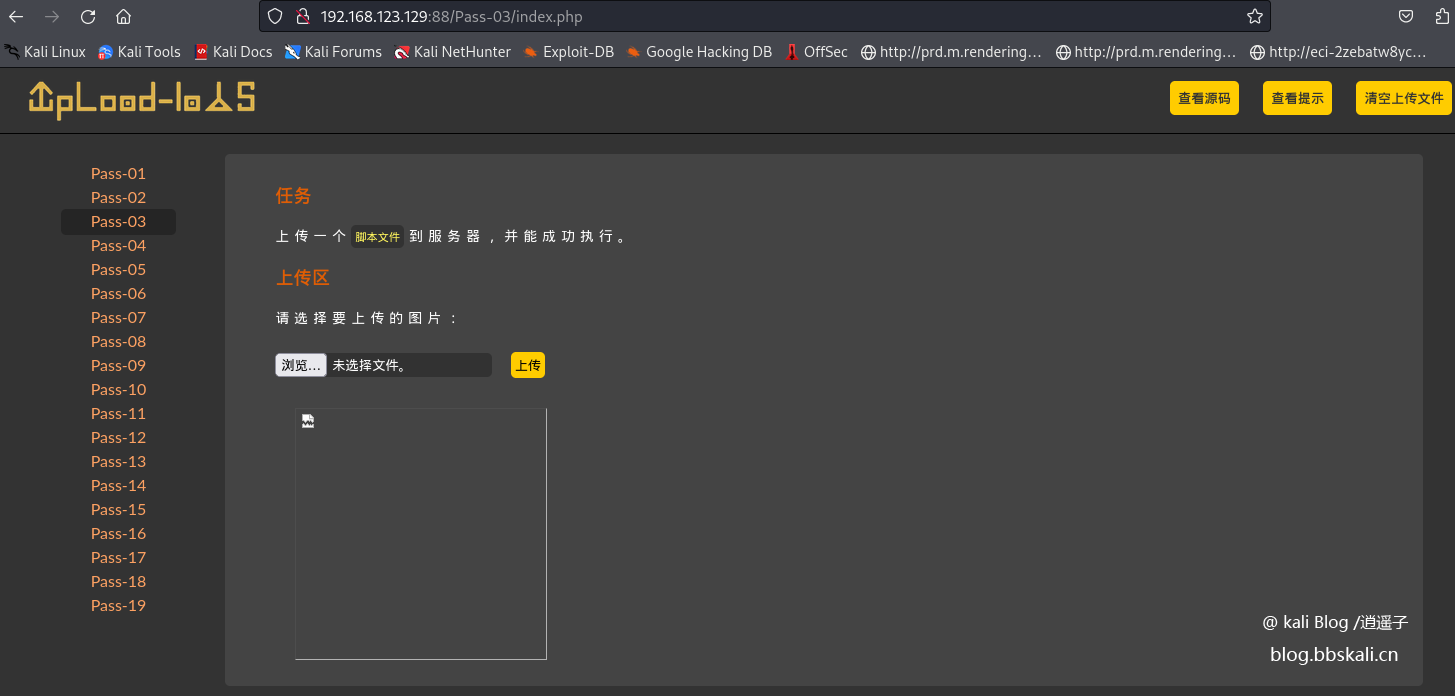Open the extensions puzzle icon
Viewport: 1455px width, 696px height.
pos(1441,16)
